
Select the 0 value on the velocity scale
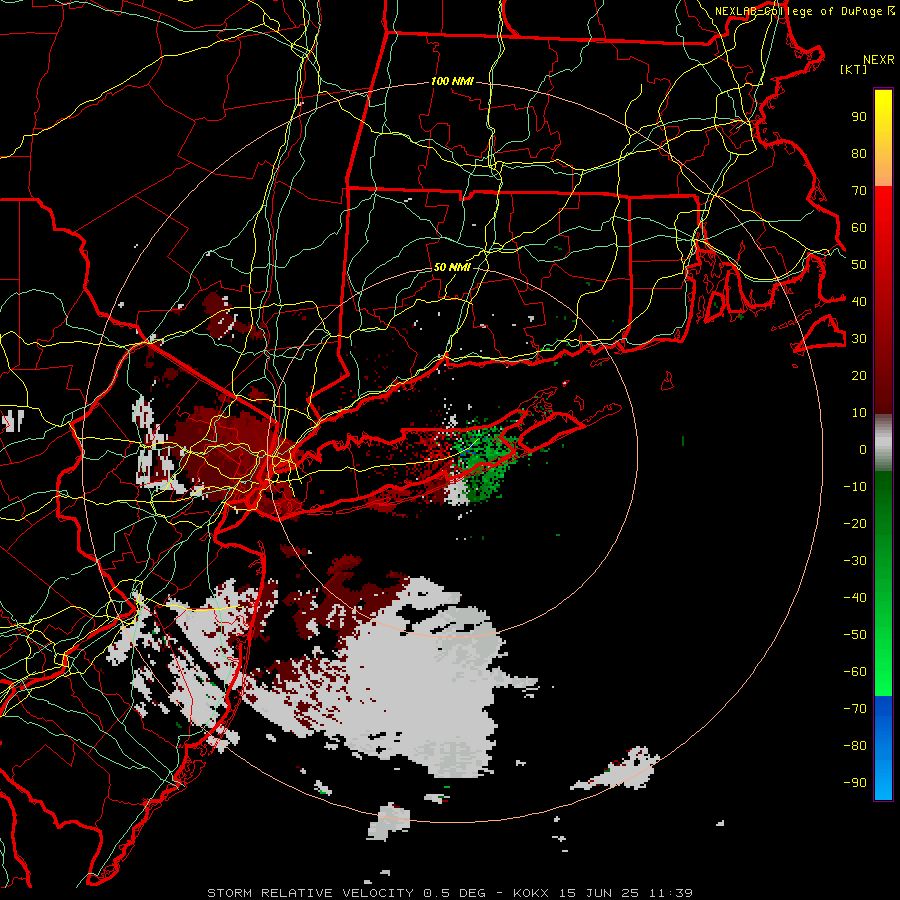point(863,450)
